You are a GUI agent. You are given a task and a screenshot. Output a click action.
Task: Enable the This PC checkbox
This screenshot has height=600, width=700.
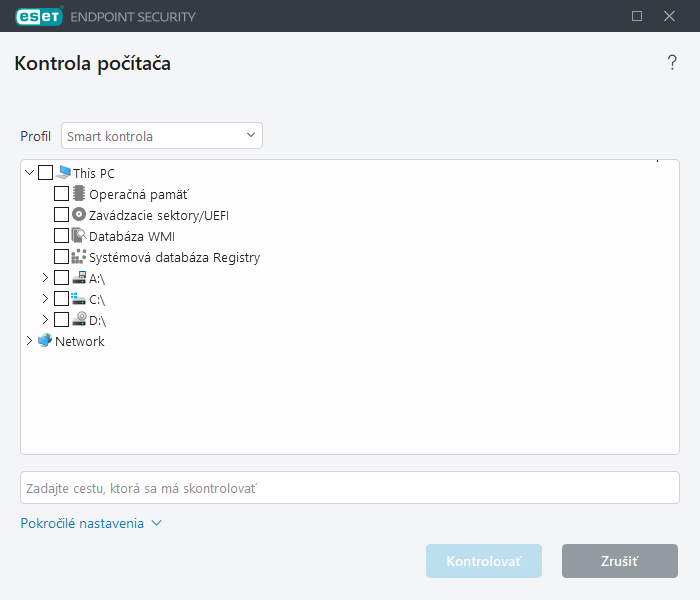(46, 173)
